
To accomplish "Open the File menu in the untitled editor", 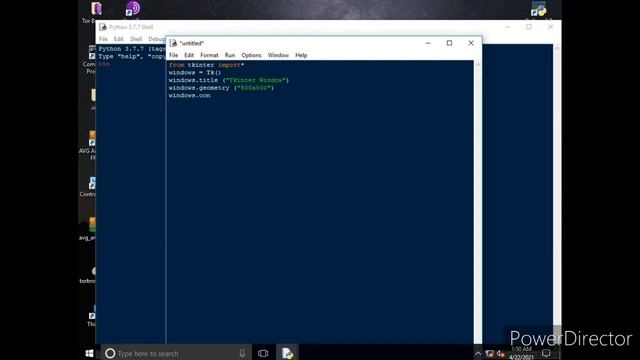I will click(173, 55).
